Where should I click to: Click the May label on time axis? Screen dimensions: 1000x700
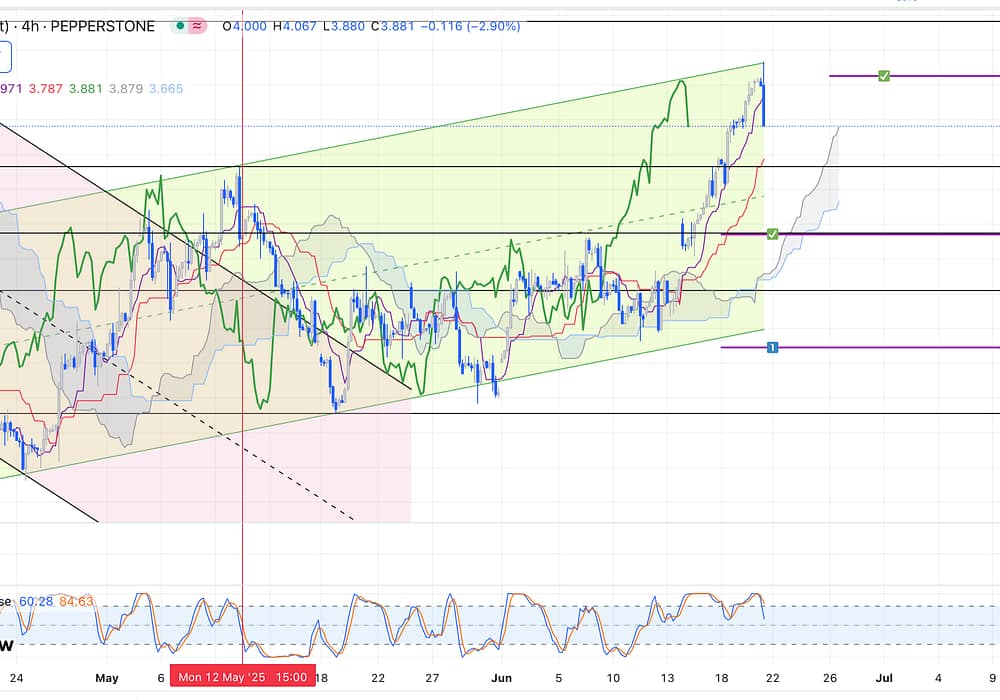[107, 678]
